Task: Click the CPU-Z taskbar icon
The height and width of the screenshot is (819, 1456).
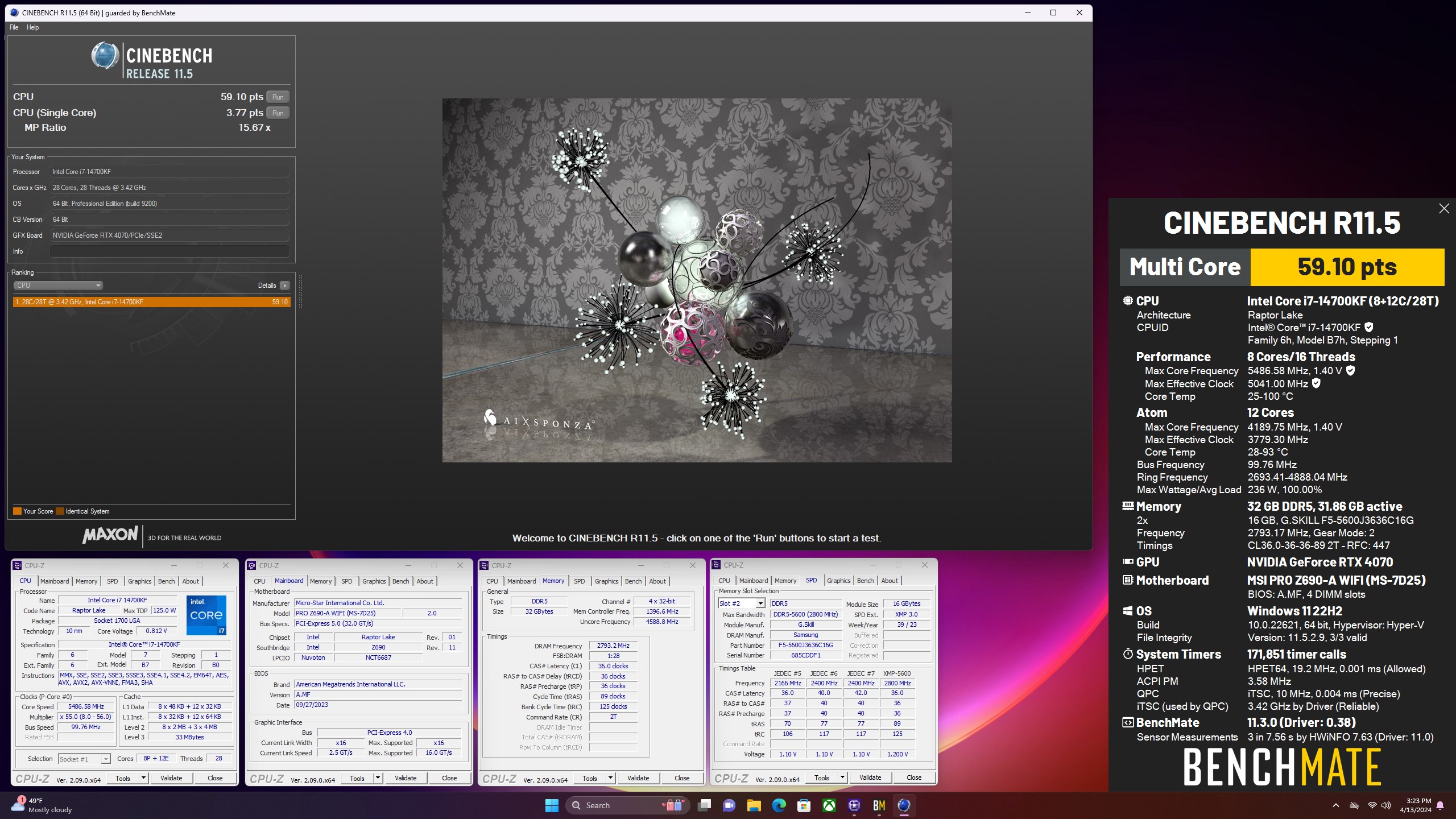Action: pos(854,805)
